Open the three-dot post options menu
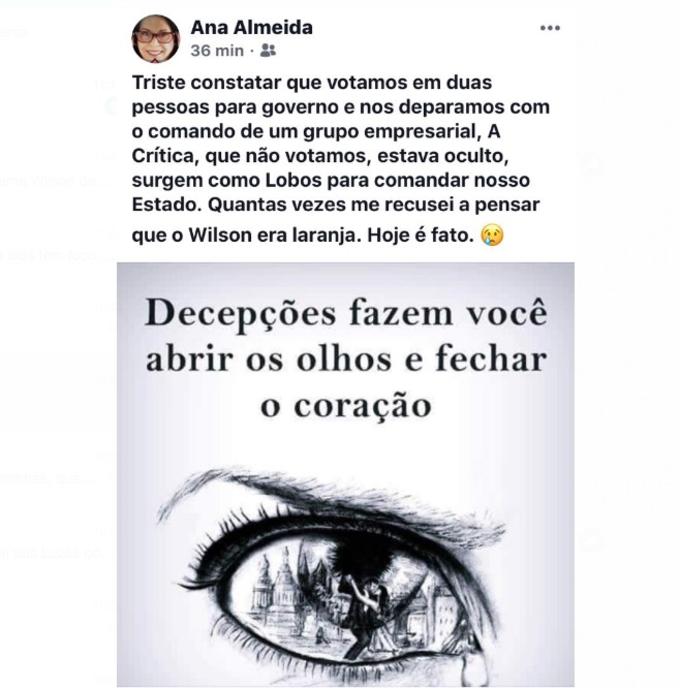This screenshot has width=680, height=688. tap(550, 28)
